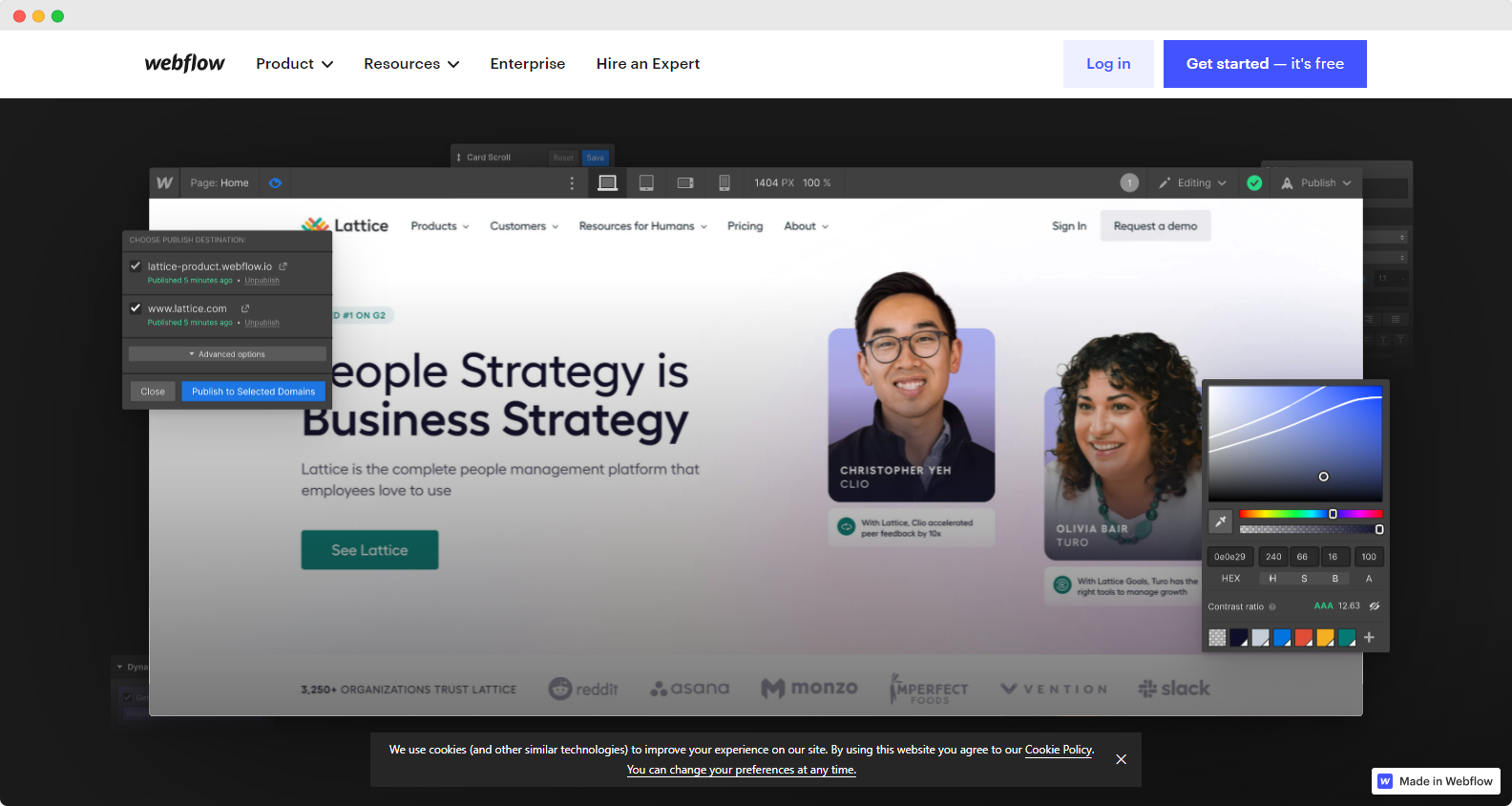Open the Cookie Policy link
The image size is (1512, 806).
(x=1059, y=750)
